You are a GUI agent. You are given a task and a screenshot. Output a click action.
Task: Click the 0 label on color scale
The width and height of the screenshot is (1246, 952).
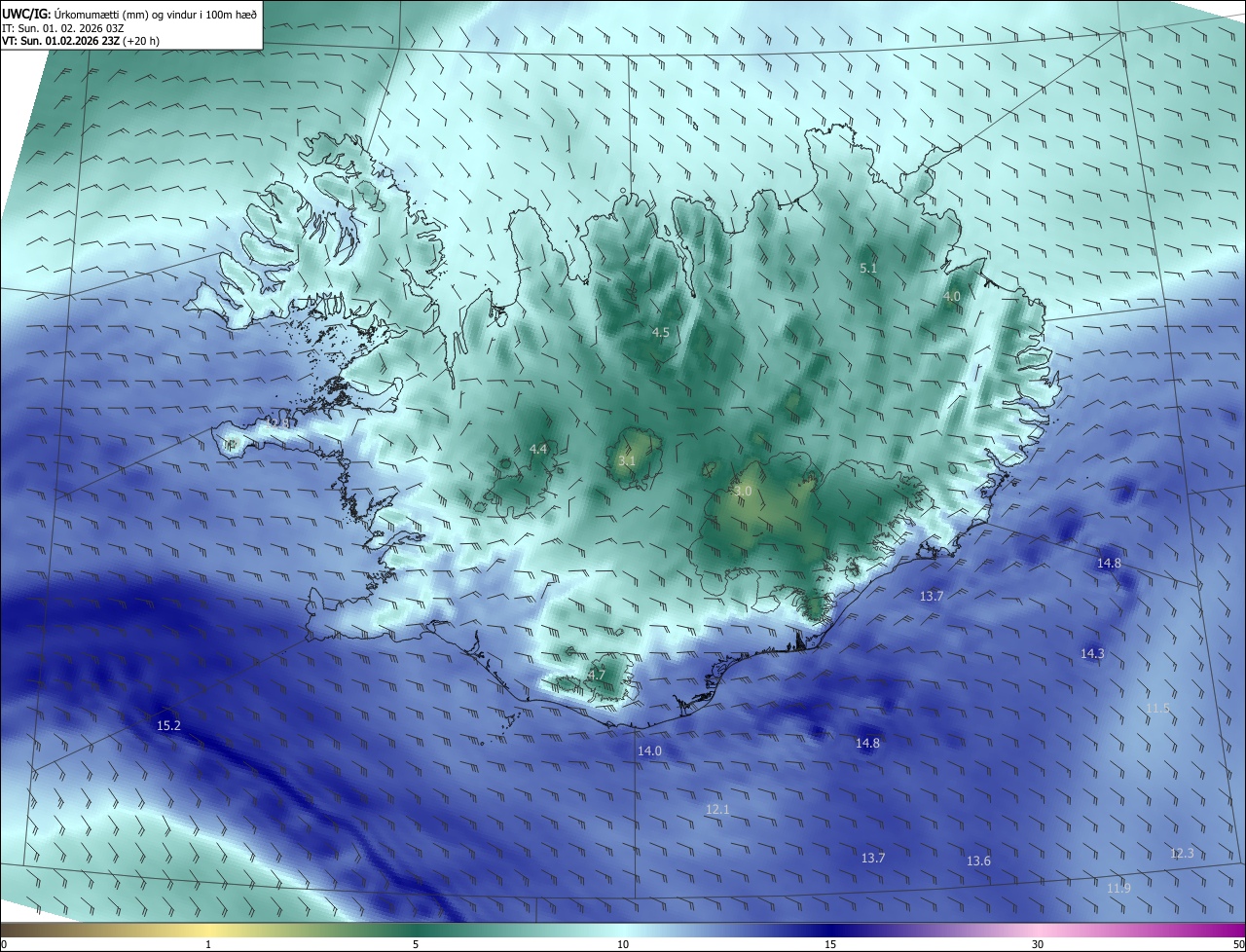(4, 944)
